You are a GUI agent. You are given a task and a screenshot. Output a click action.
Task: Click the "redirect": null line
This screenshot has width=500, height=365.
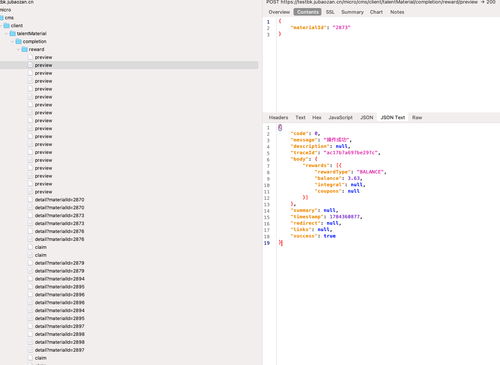[x=315, y=223]
